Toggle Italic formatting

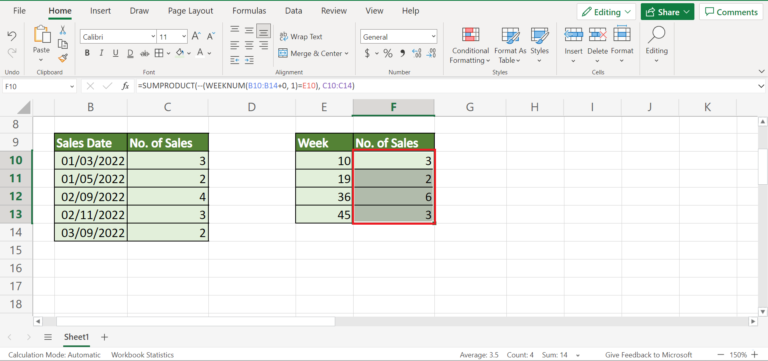(x=101, y=53)
